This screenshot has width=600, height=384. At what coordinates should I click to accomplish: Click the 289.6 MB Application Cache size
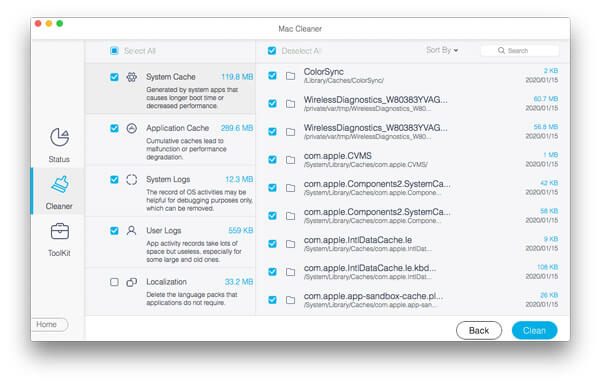[x=237, y=128]
